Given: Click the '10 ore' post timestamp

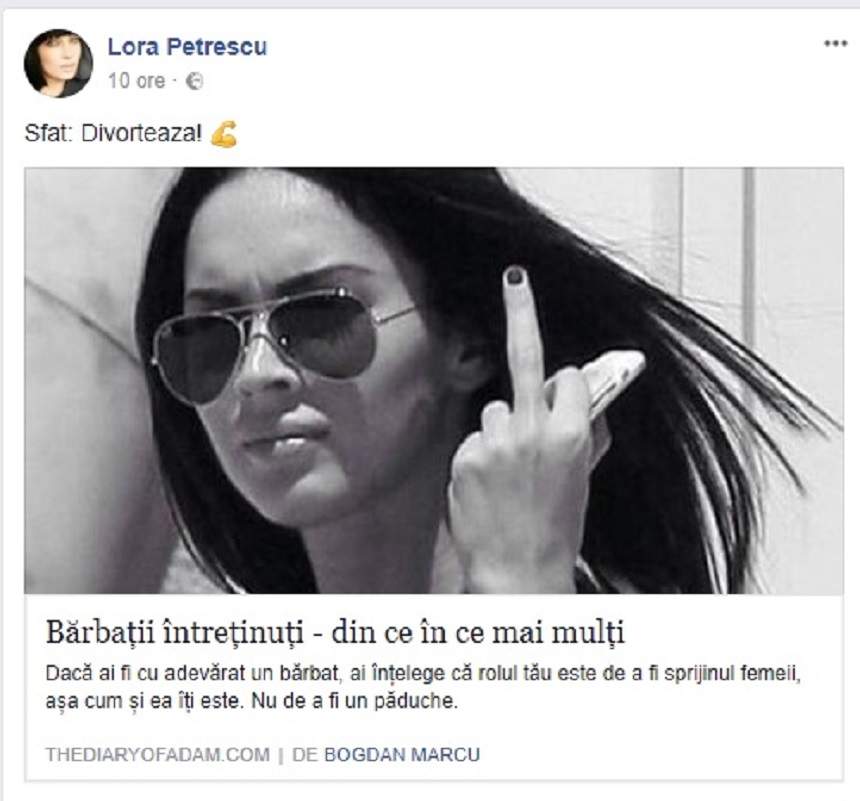Looking at the screenshot, I should coord(136,81).
